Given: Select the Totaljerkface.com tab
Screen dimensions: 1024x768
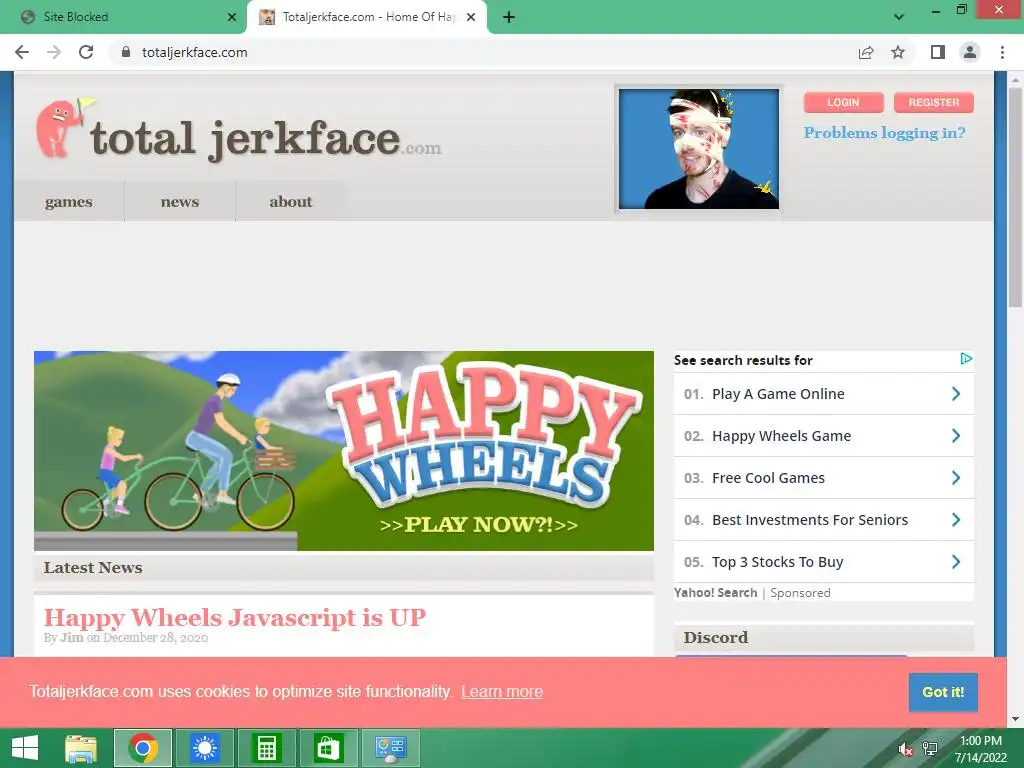Looking at the screenshot, I should 367,17.
